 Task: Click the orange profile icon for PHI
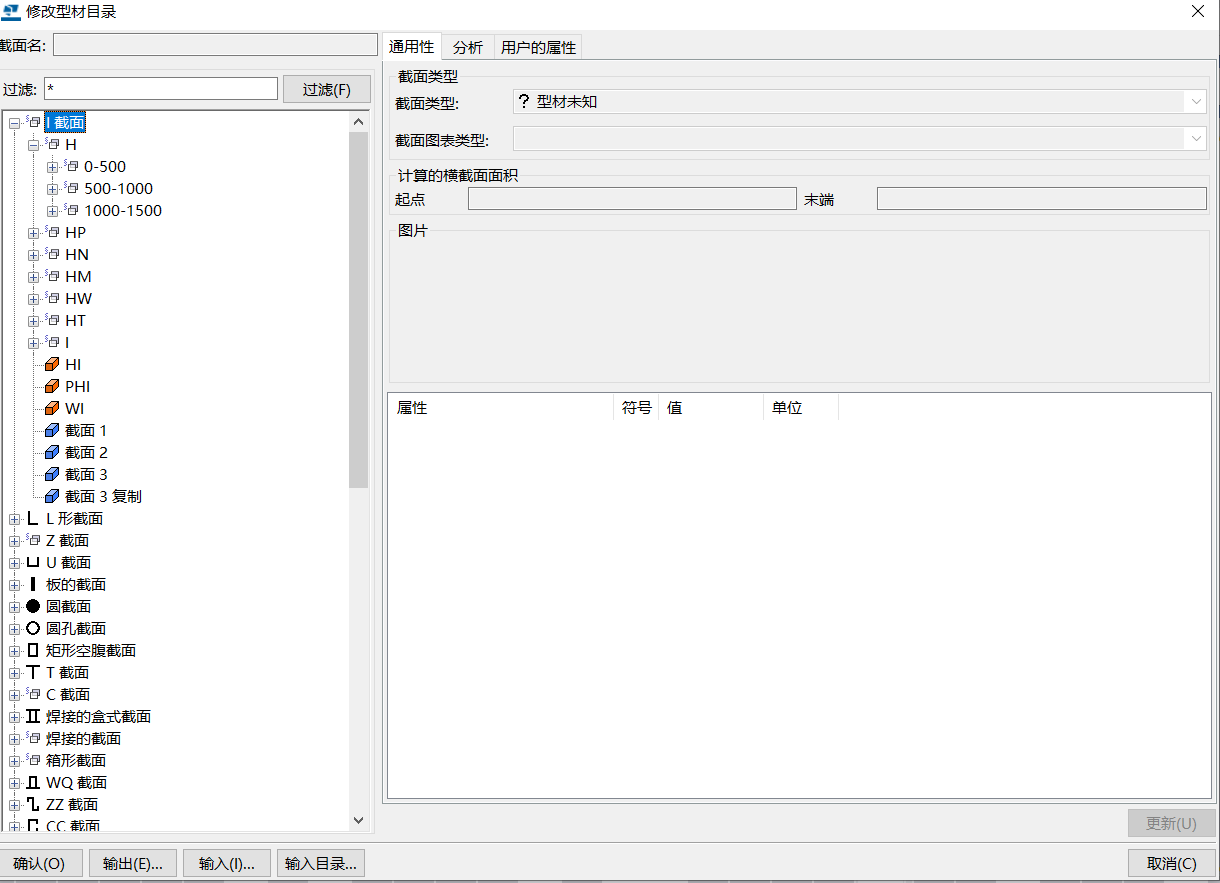coord(52,386)
